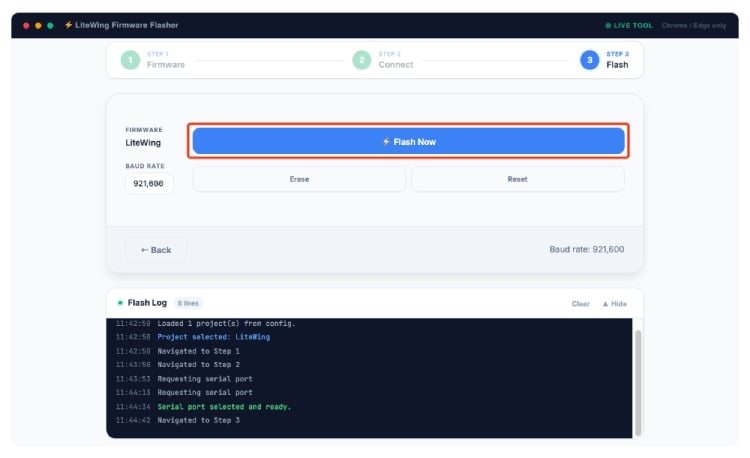Click the Step 2 Connect circle icon
Image resolution: width=750 pixels, height=458 pixels.
(361, 60)
